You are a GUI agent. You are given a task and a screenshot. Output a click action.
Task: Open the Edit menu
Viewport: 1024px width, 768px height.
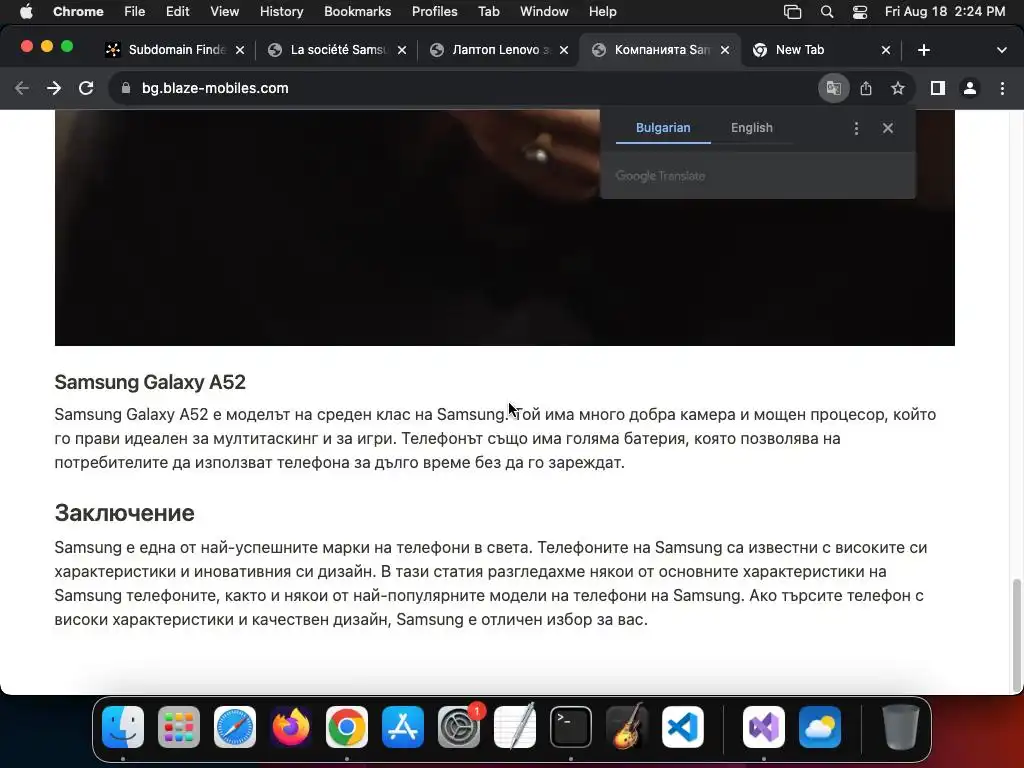pos(178,12)
